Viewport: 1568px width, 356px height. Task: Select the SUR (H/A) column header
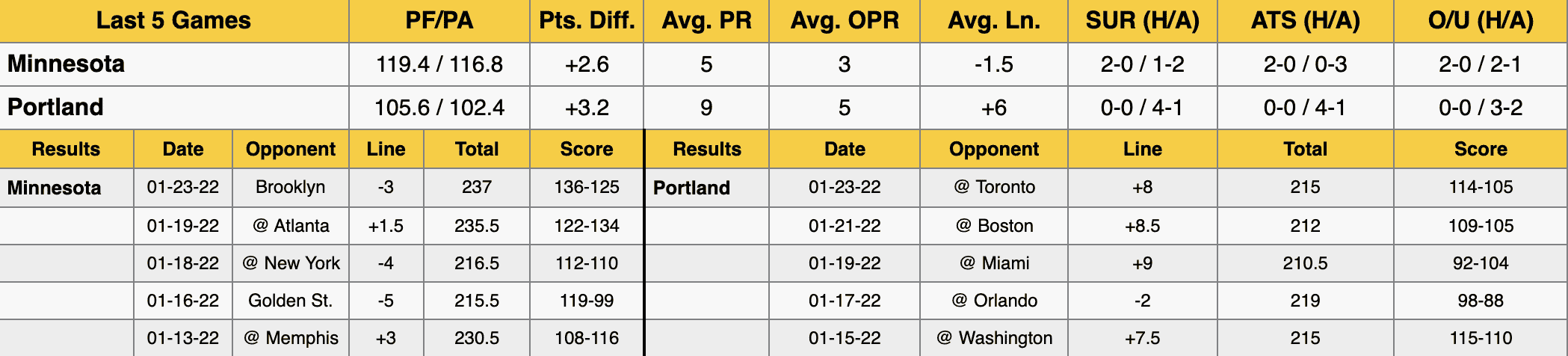[1143, 21]
